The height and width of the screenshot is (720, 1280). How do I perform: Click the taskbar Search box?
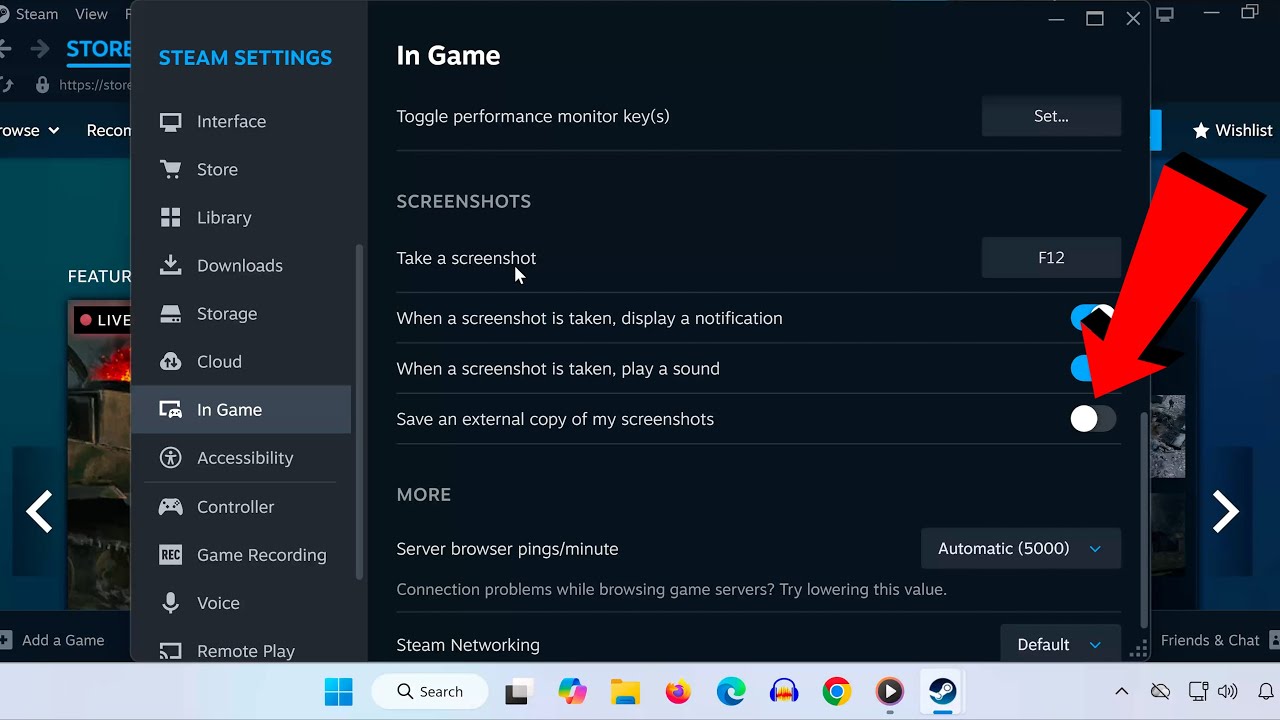click(x=430, y=691)
